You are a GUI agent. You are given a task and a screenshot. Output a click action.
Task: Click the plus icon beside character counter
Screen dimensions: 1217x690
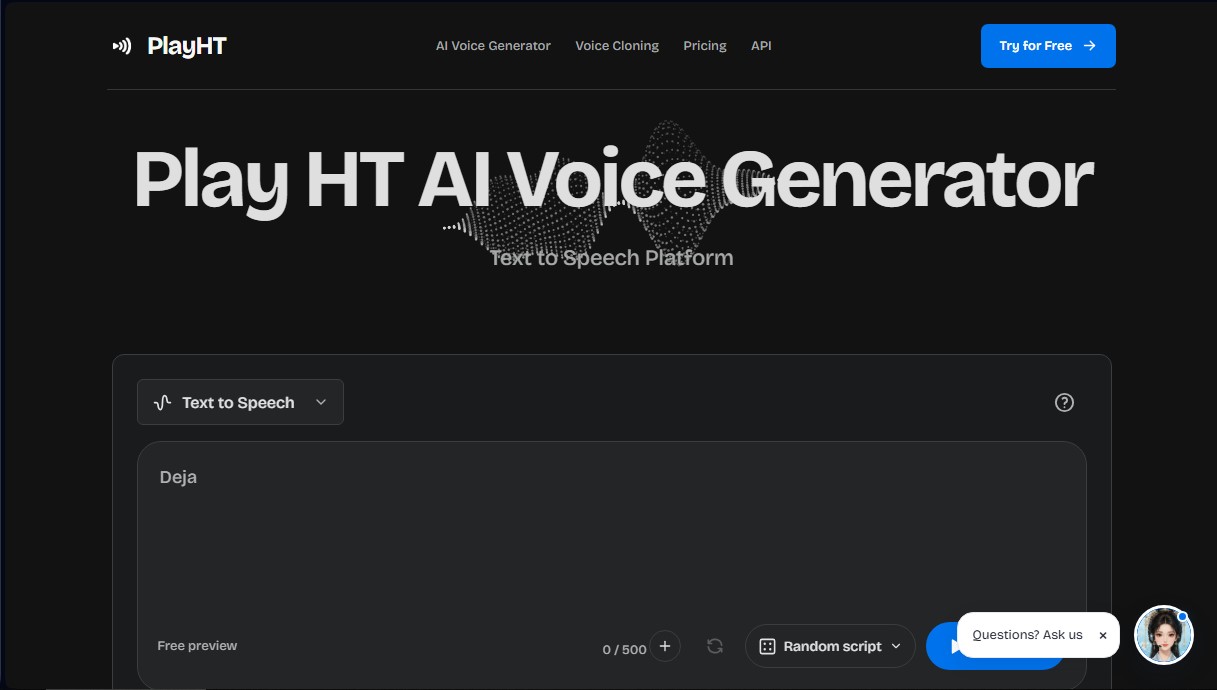point(665,646)
